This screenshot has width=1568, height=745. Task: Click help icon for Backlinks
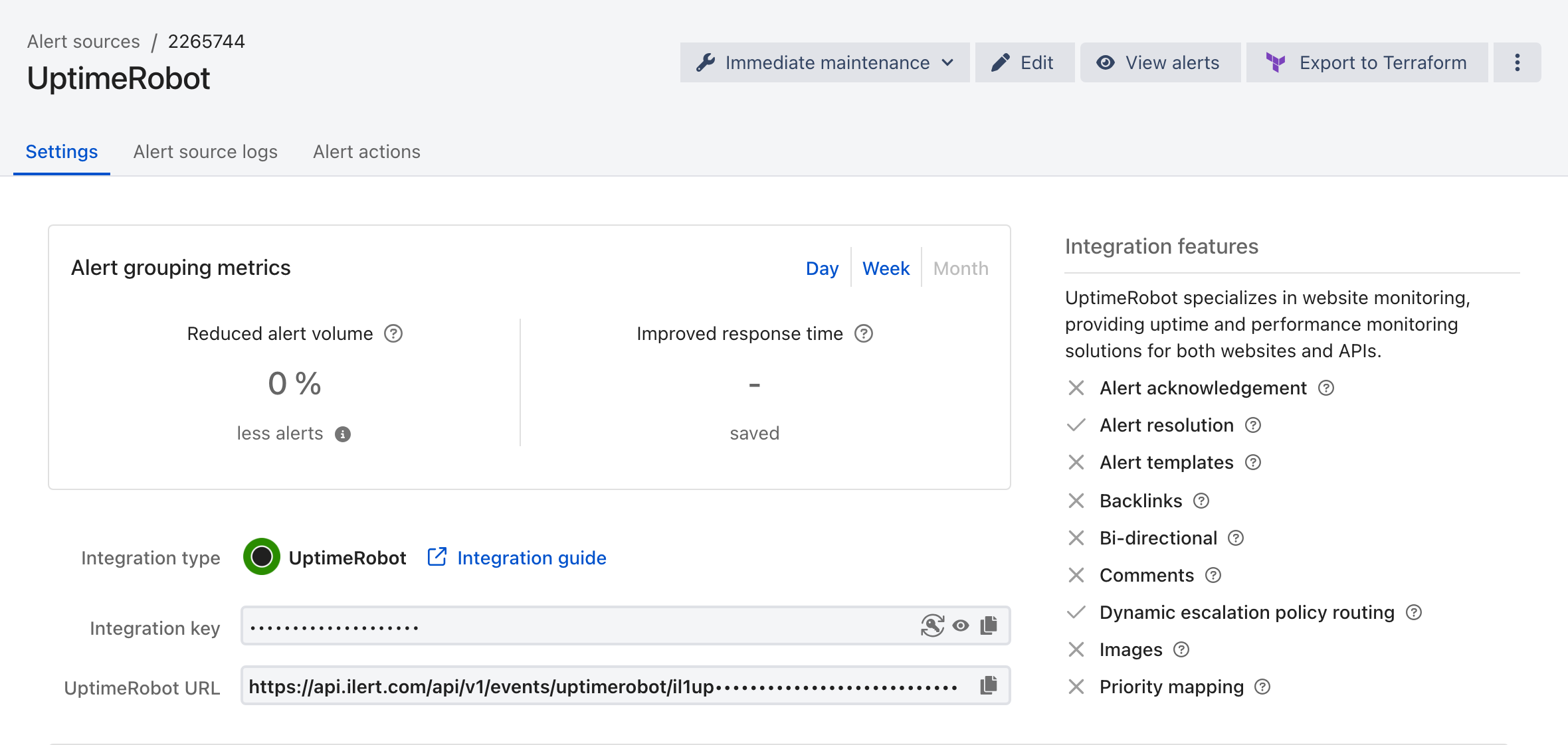click(x=1201, y=501)
